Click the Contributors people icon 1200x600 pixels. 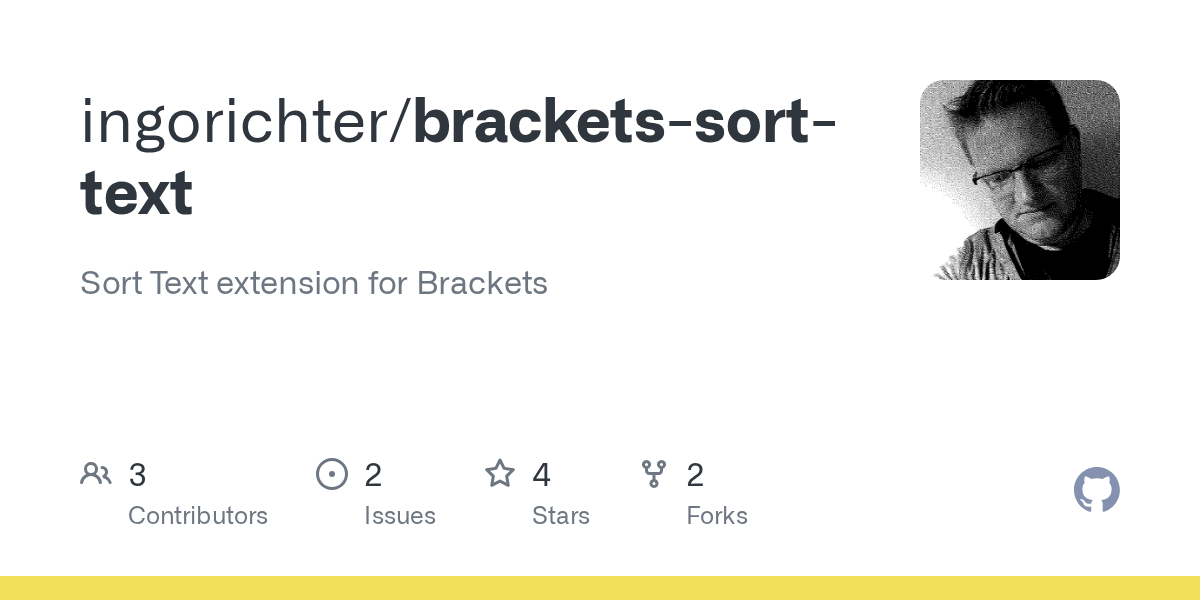pos(96,474)
